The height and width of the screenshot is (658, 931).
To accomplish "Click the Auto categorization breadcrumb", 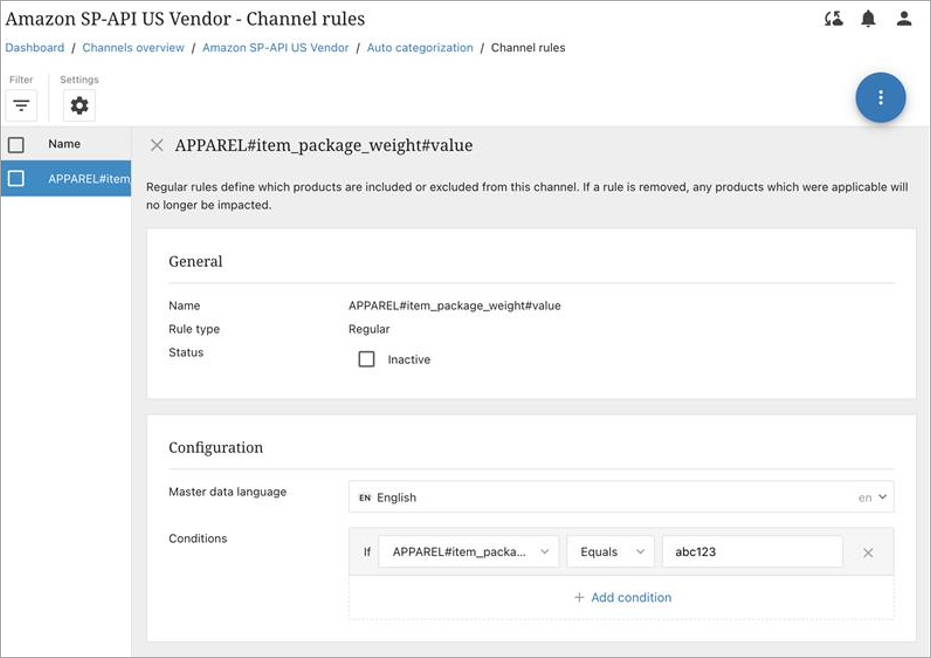I will click(420, 48).
